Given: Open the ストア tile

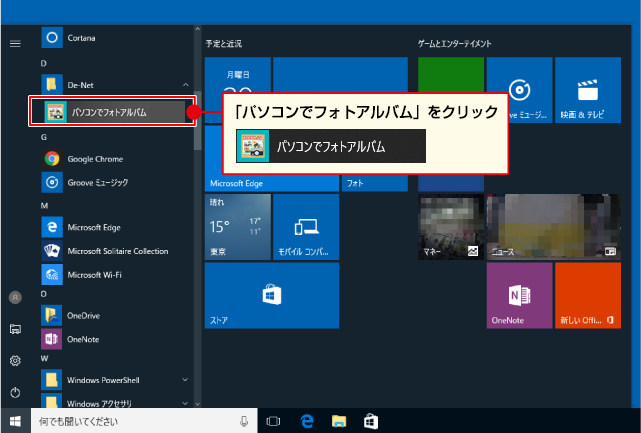Looking at the screenshot, I should pos(272,295).
